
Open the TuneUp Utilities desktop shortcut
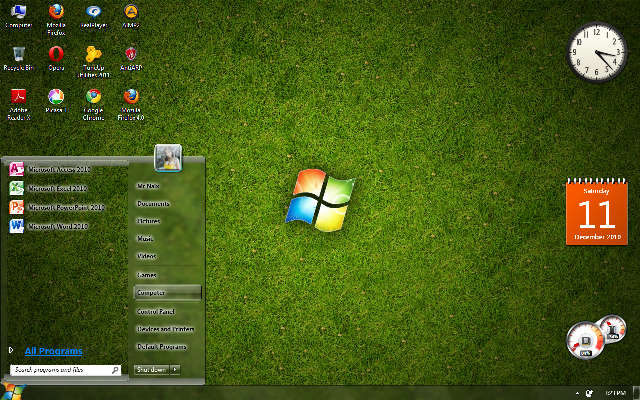pos(93,62)
